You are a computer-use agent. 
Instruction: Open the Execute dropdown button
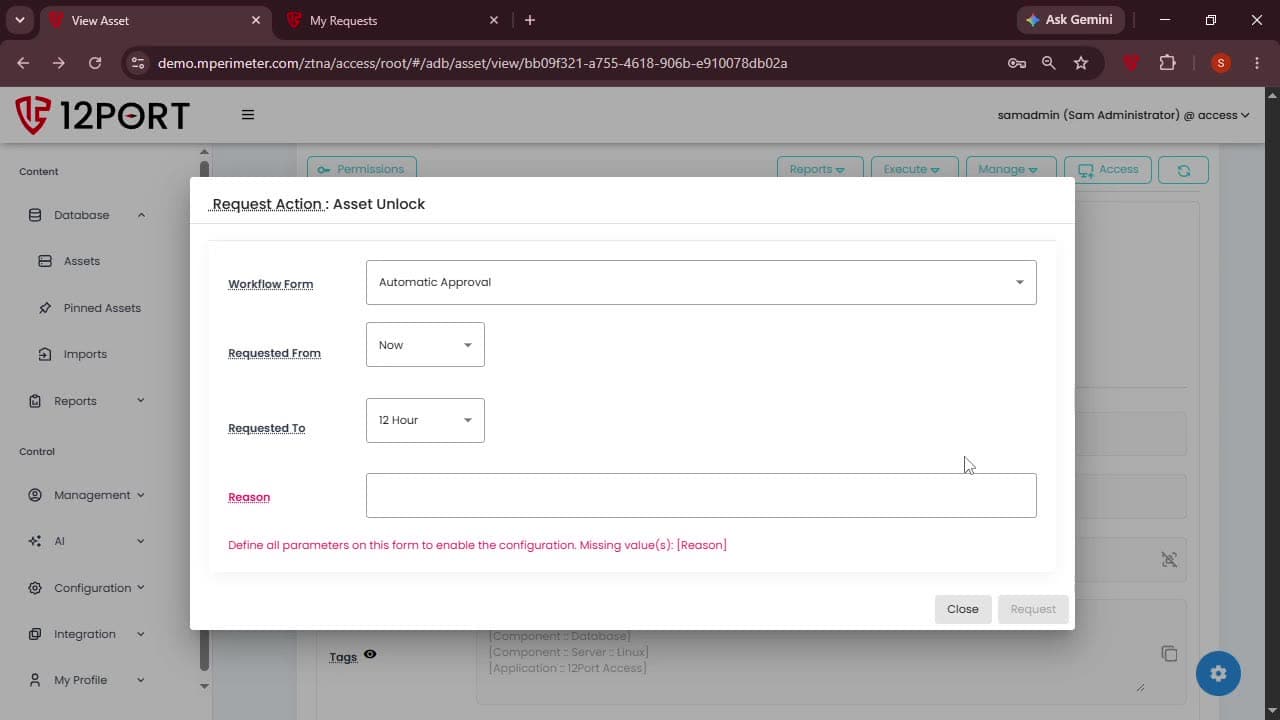click(x=915, y=170)
